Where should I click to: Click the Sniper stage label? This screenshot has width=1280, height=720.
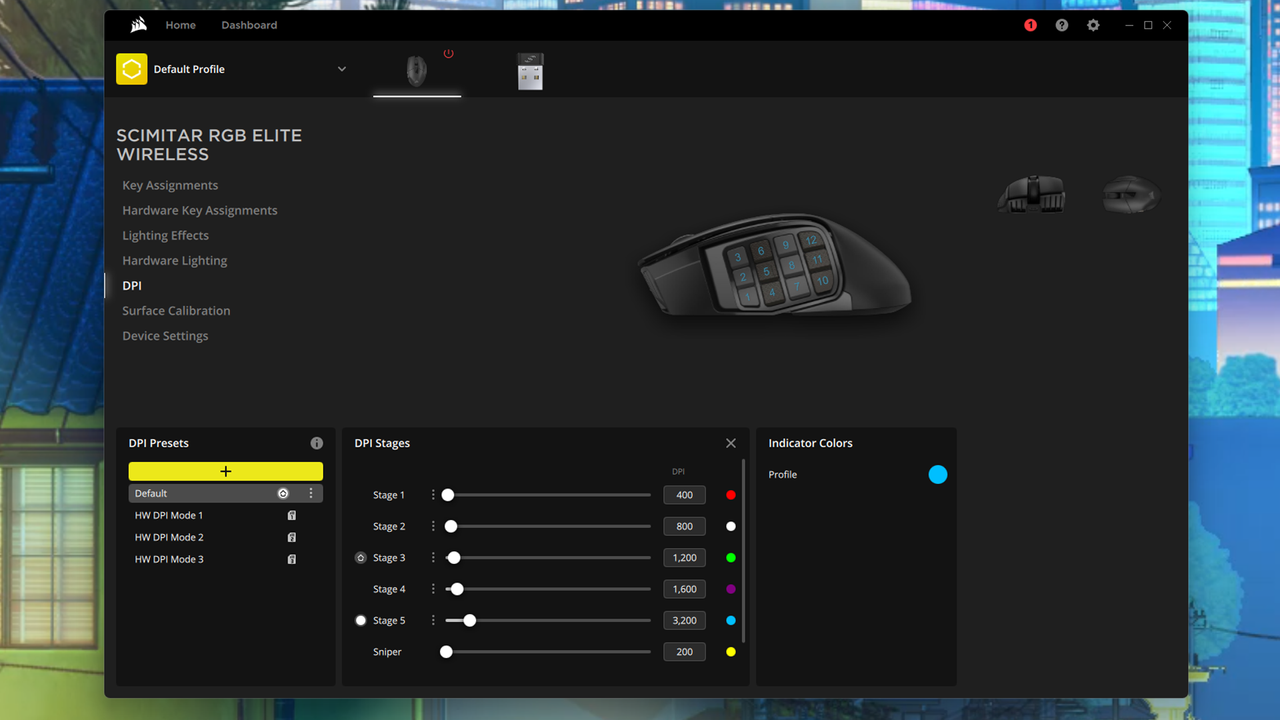point(387,652)
